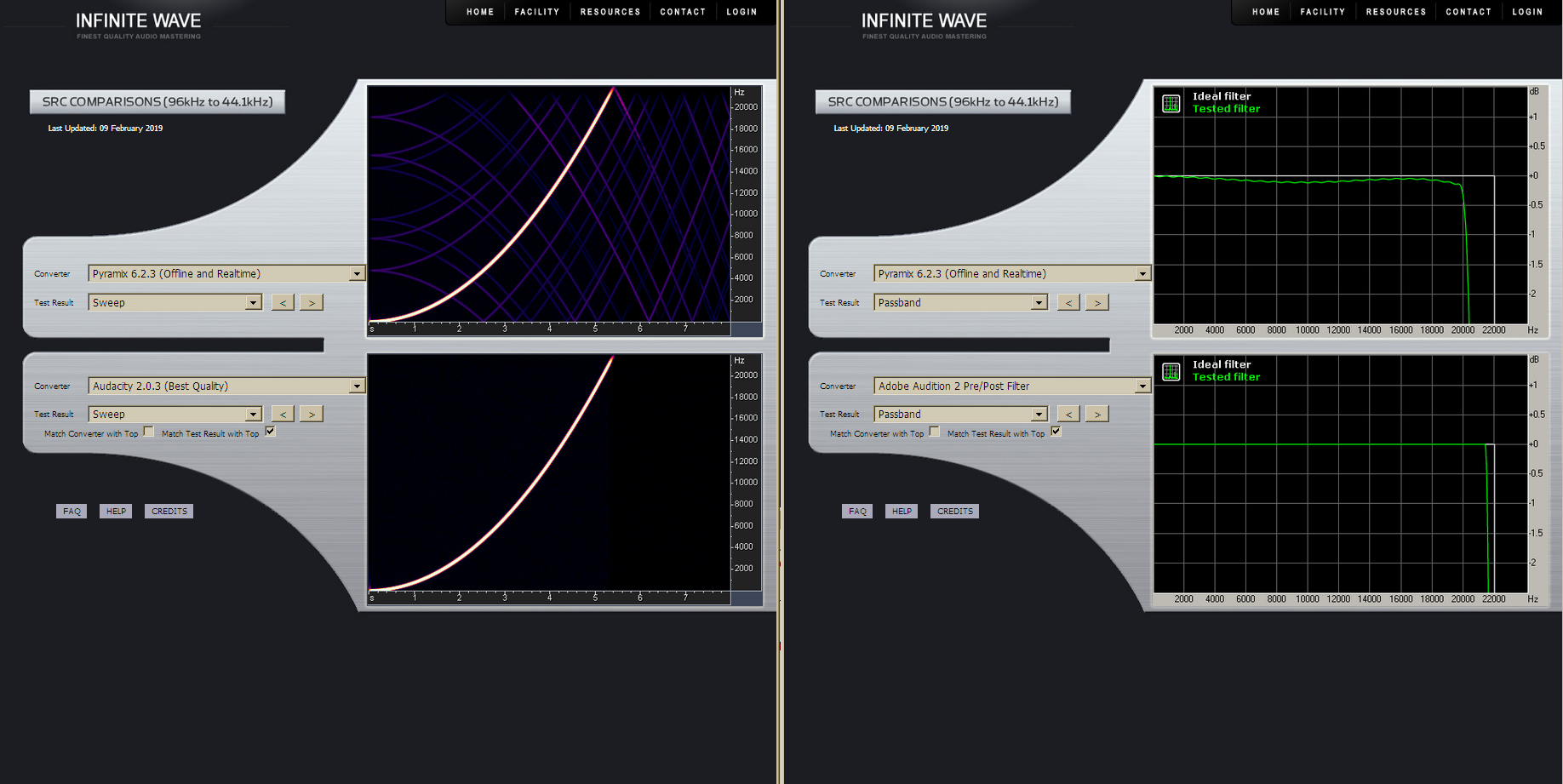The height and width of the screenshot is (784, 1563).
Task: Open RESOURCES in left window nav
Action: [610, 12]
